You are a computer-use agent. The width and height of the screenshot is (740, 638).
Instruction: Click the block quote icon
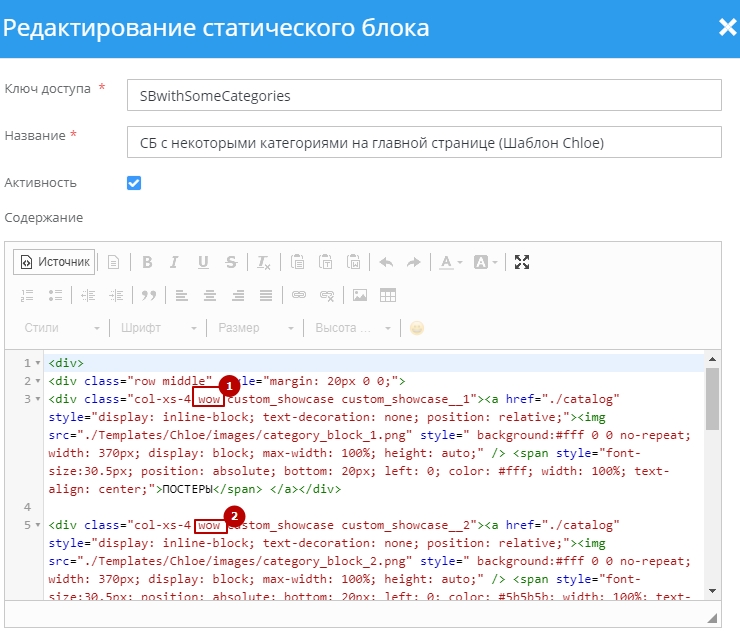(149, 295)
